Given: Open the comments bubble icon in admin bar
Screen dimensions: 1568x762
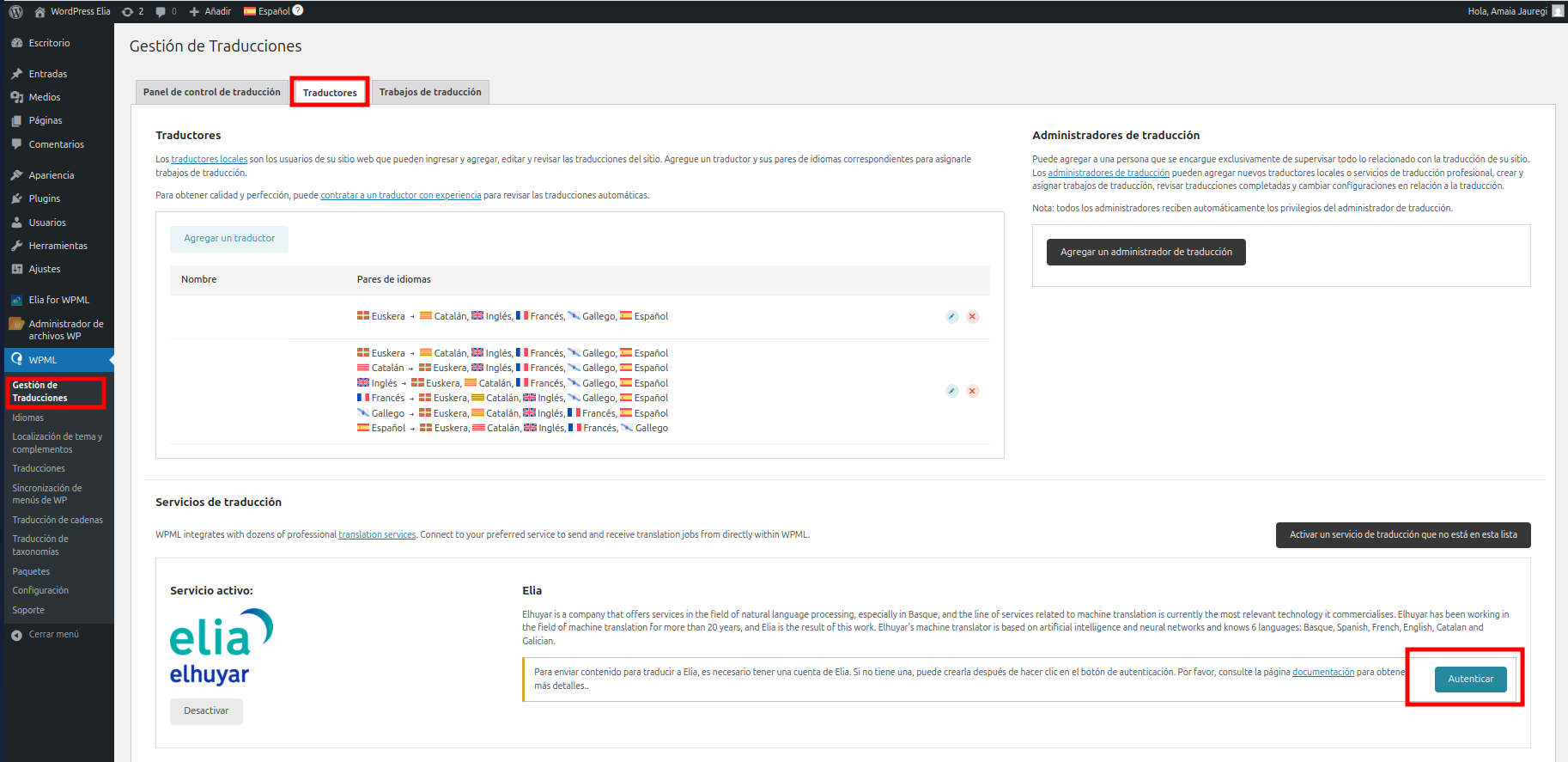Looking at the screenshot, I should click(x=161, y=11).
